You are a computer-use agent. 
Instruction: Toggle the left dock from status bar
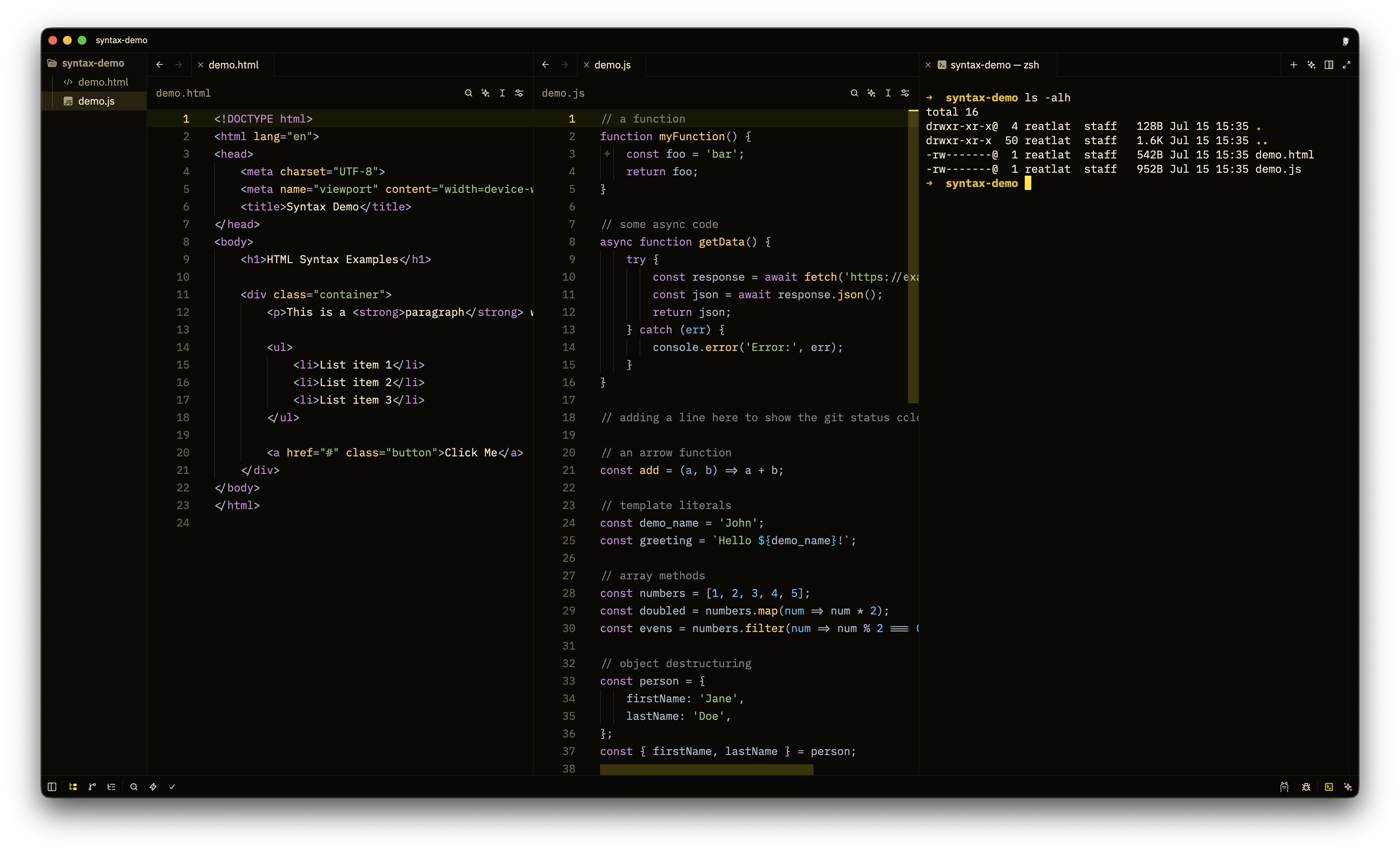pyautogui.click(x=52, y=787)
